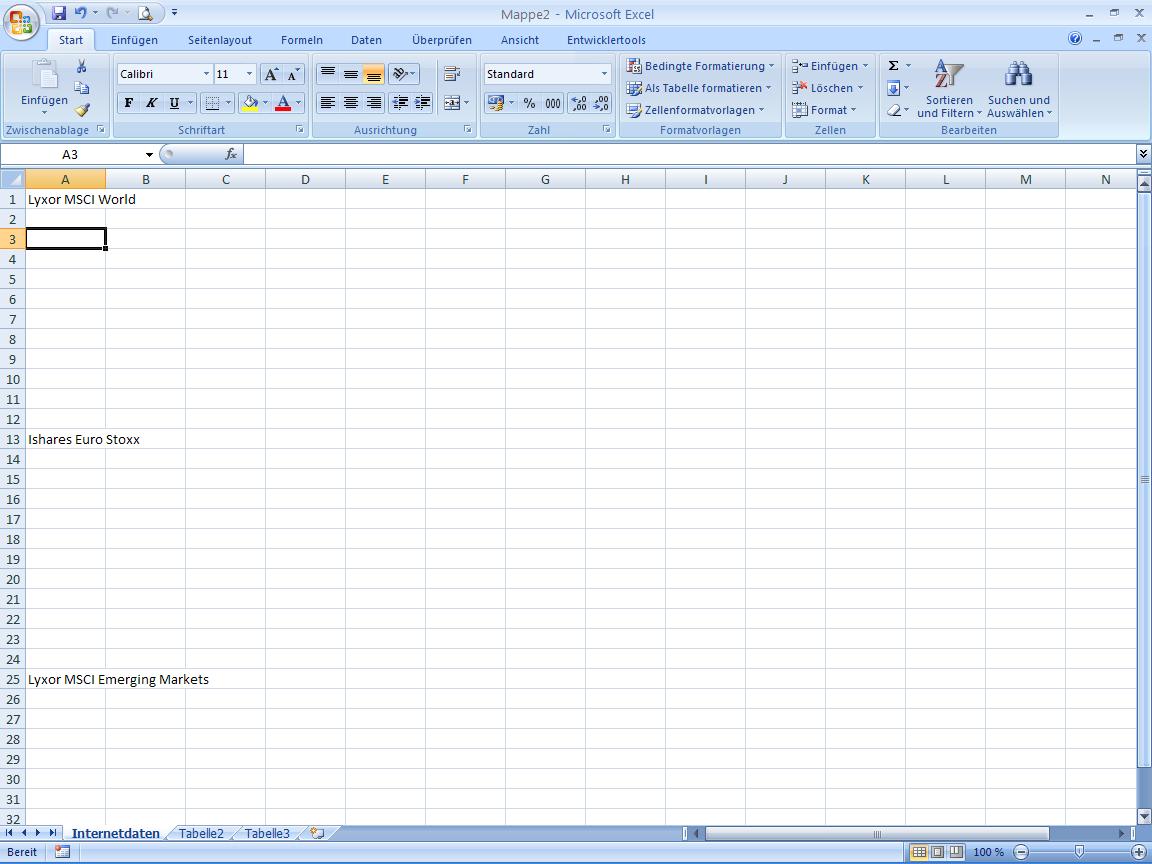Screen dimensions: 1152x864
Task: Add a decimal place
Action: (579, 103)
